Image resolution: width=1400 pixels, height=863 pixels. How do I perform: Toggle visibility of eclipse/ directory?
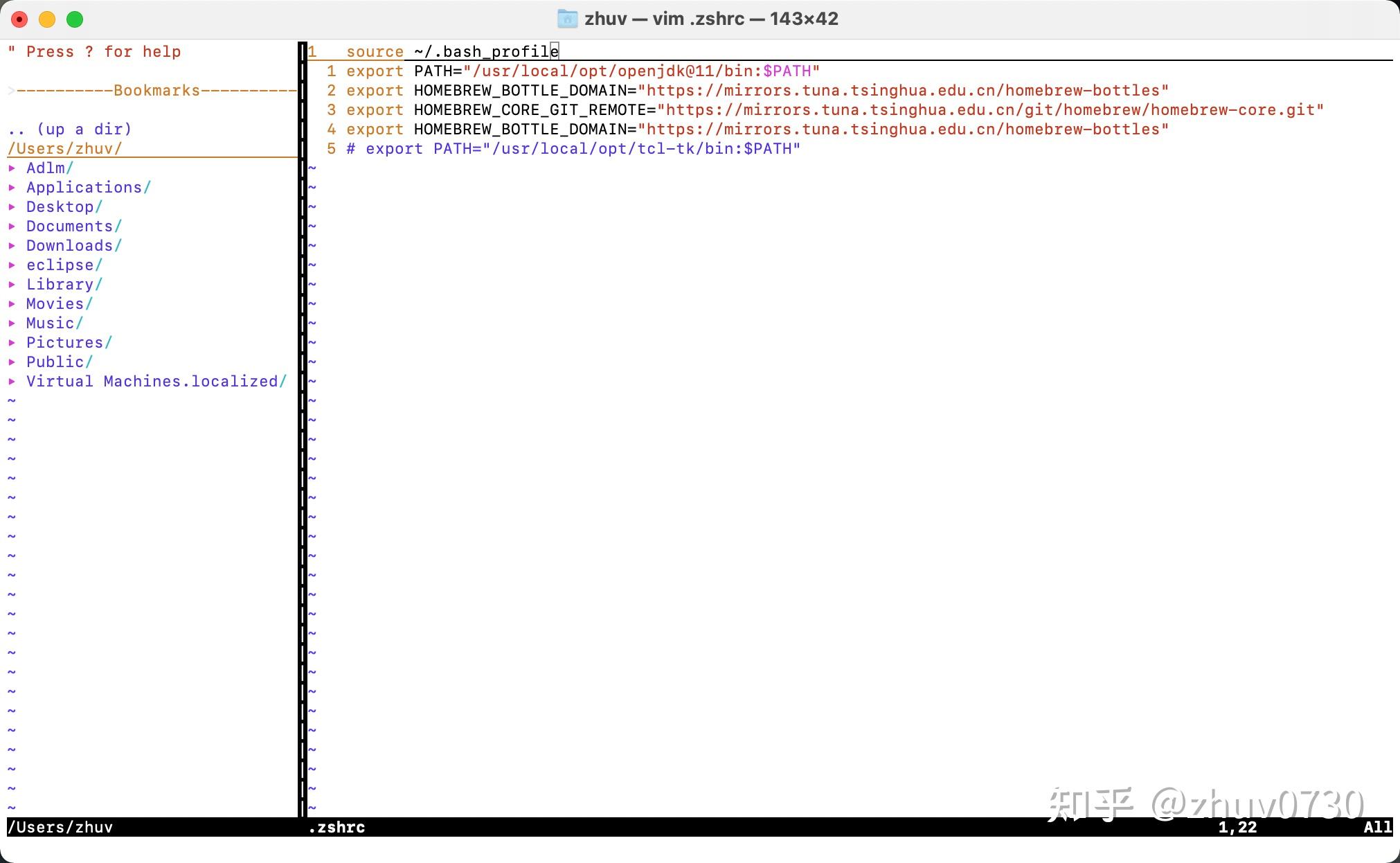click(x=11, y=264)
